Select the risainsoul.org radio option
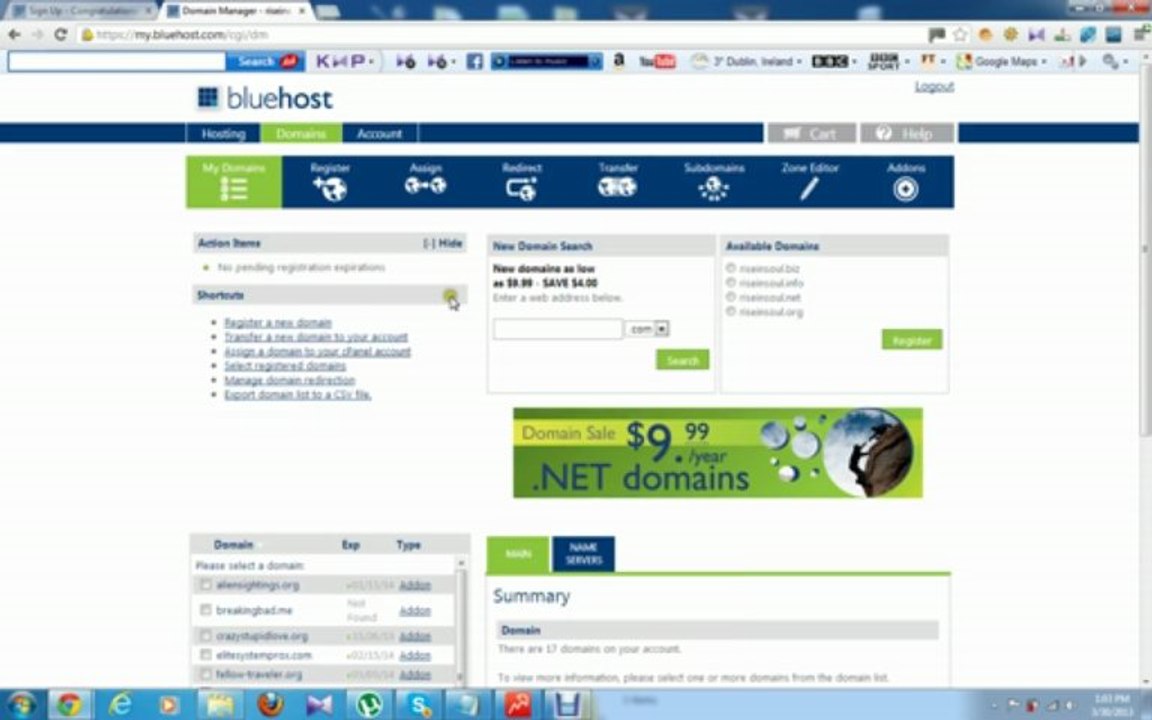This screenshot has width=1152, height=720. (x=730, y=312)
